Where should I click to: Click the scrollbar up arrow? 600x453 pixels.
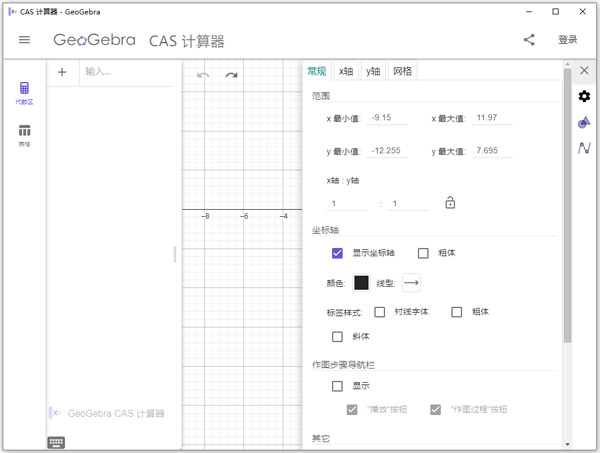567,64
